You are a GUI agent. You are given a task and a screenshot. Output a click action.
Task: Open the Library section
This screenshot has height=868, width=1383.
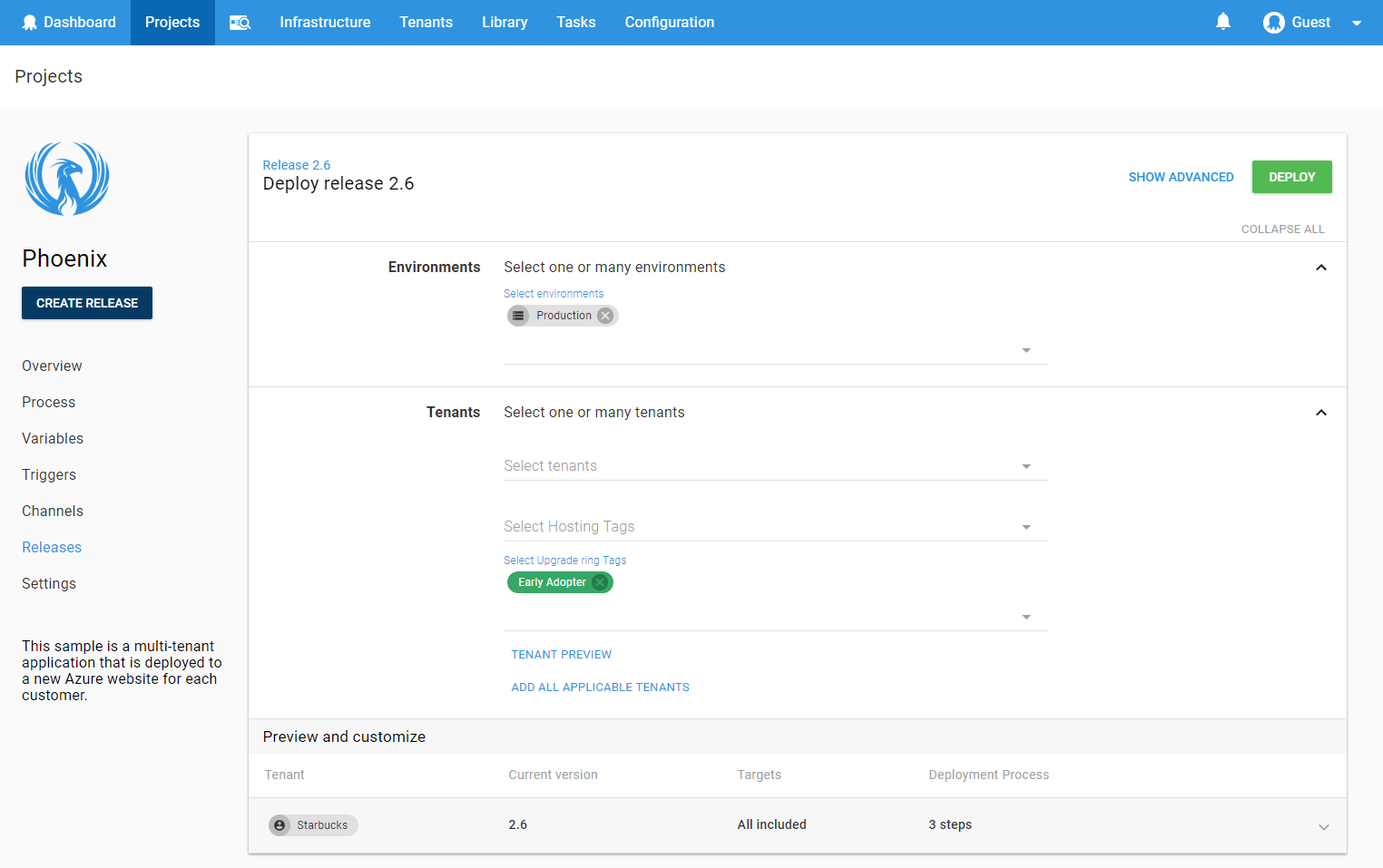pyautogui.click(x=504, y=22)
